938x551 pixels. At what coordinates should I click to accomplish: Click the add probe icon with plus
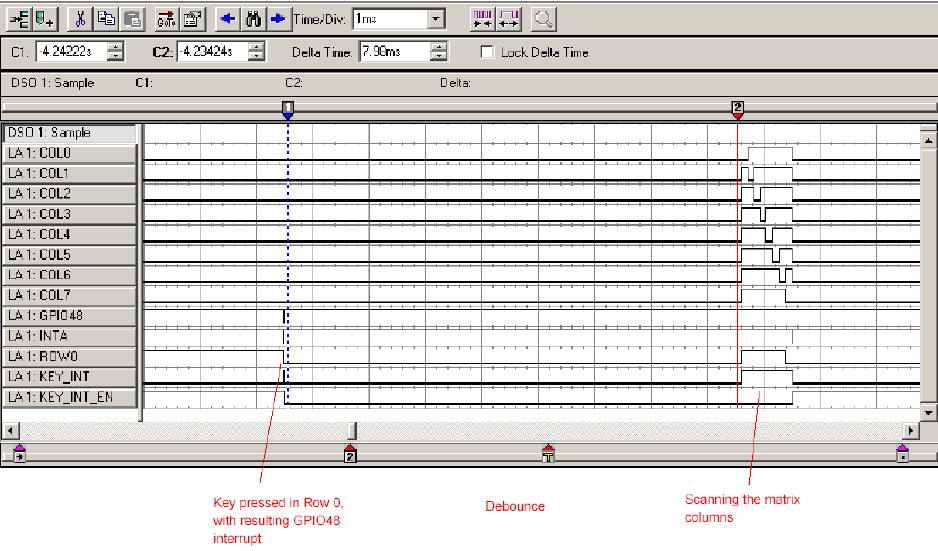(x=45, y=19)
